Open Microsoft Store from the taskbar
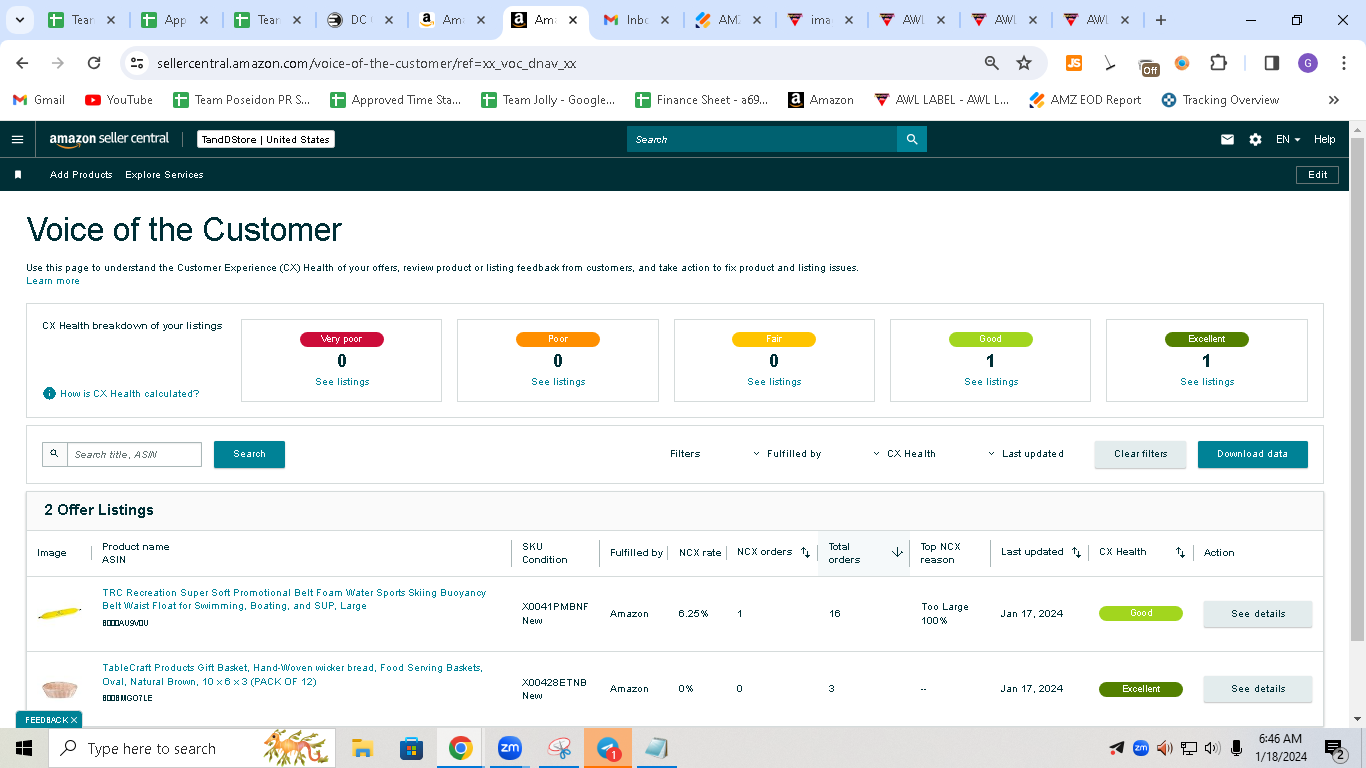Image resolution: width=1366 pixels, height=768 pixels. point(411,748)
